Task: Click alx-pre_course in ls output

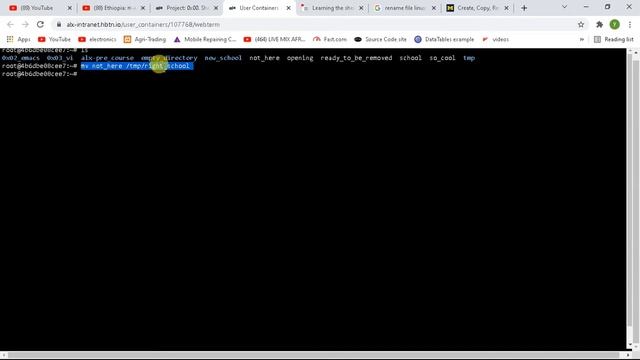Action: coord(107,58)
